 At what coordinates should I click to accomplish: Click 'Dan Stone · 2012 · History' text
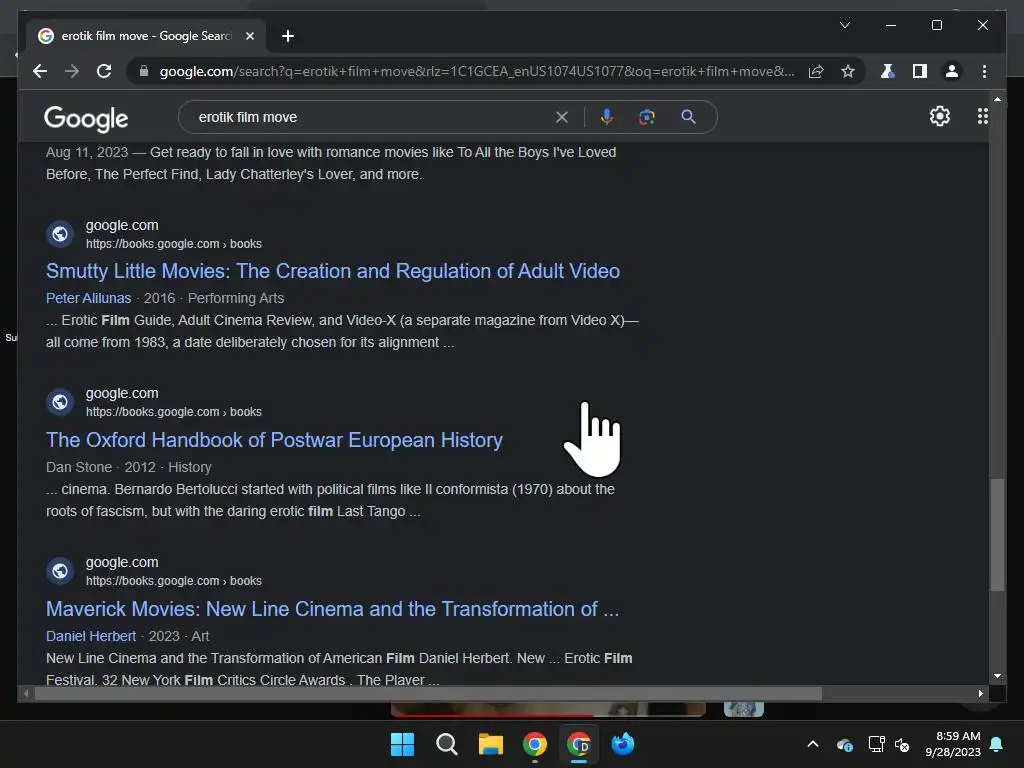[129, 467]
